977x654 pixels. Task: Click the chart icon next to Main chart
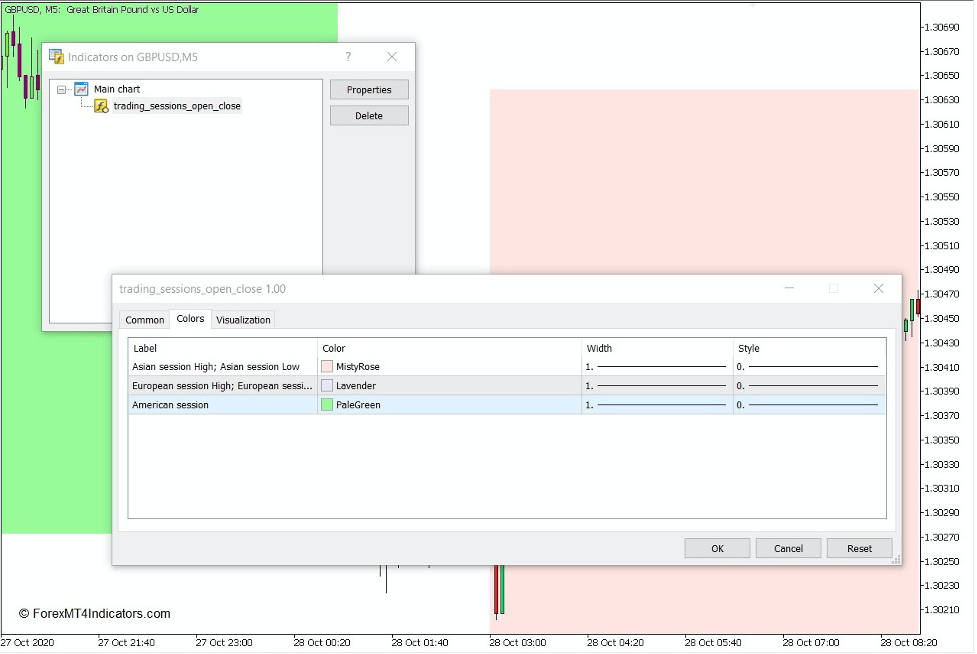tap(81, 88)
